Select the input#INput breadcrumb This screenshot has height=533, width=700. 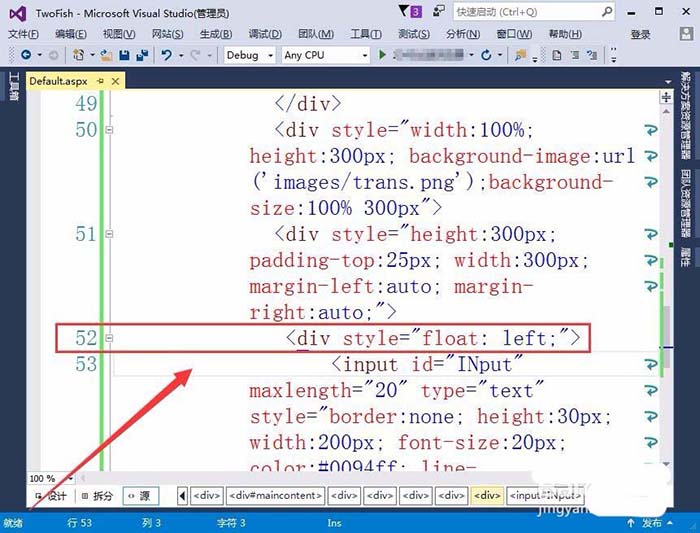click(545, 496)
